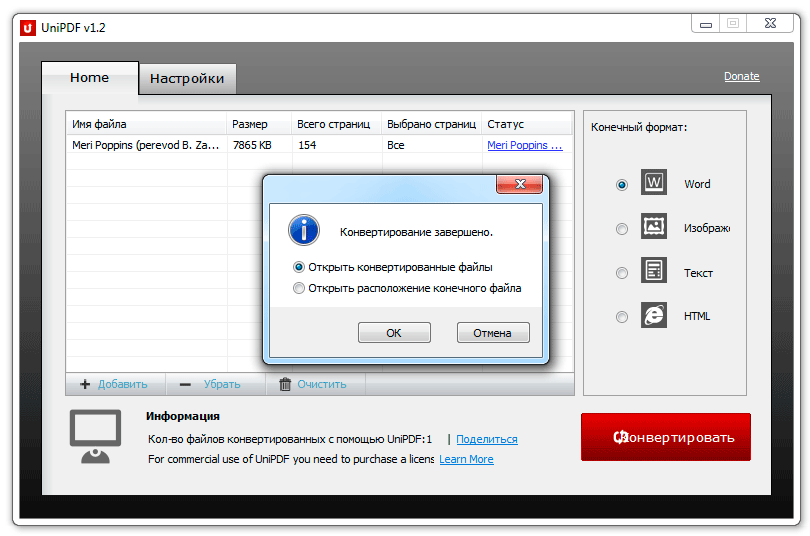Select the Изображение output radio button
Image resolution: width=810 pixels, height=536 pixels.
pyautogui.click(x=622, y=229)
